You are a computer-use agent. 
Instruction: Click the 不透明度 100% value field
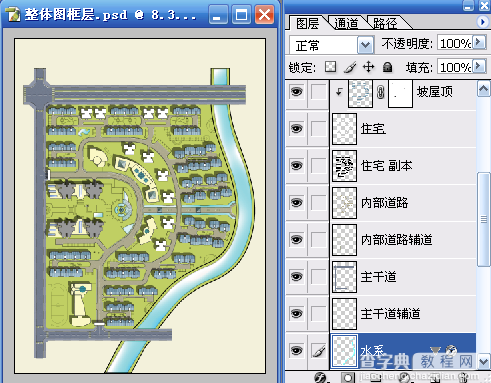coord(455,43)
